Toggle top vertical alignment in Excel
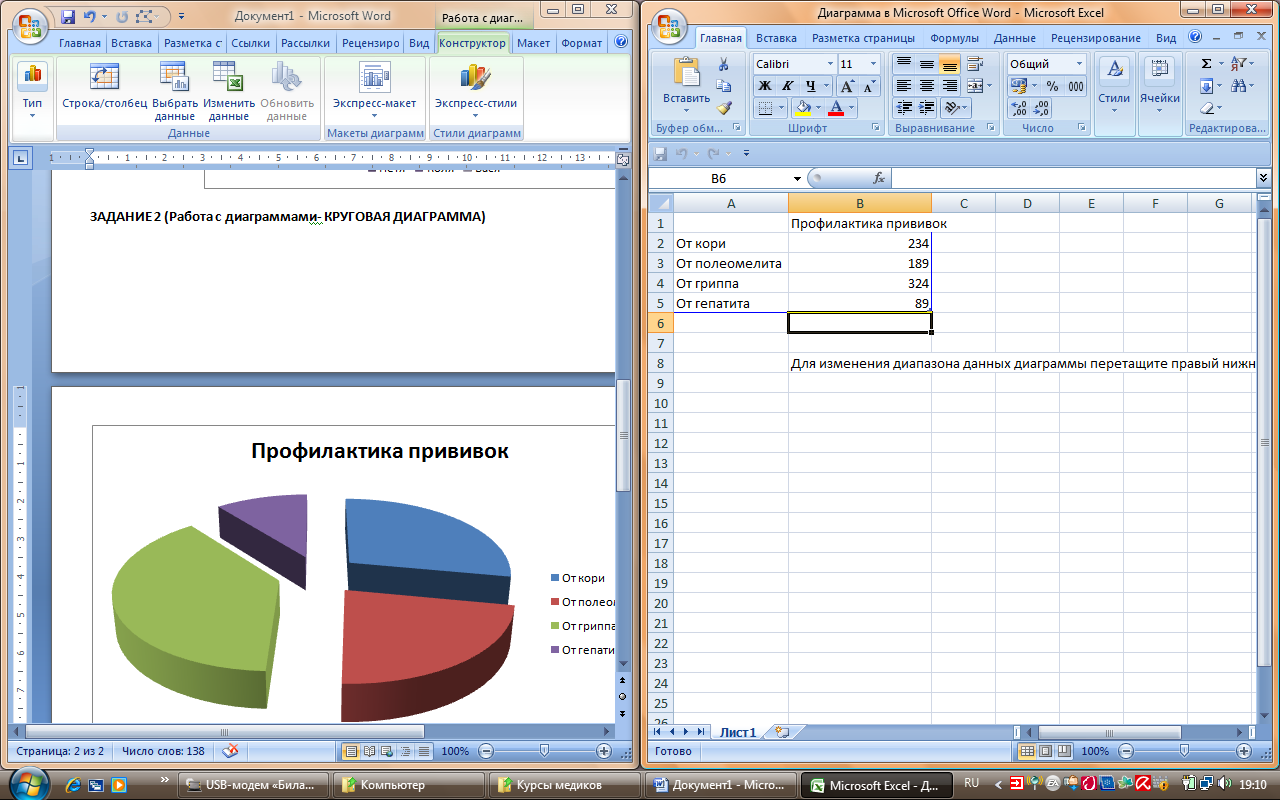 [903, 64]
